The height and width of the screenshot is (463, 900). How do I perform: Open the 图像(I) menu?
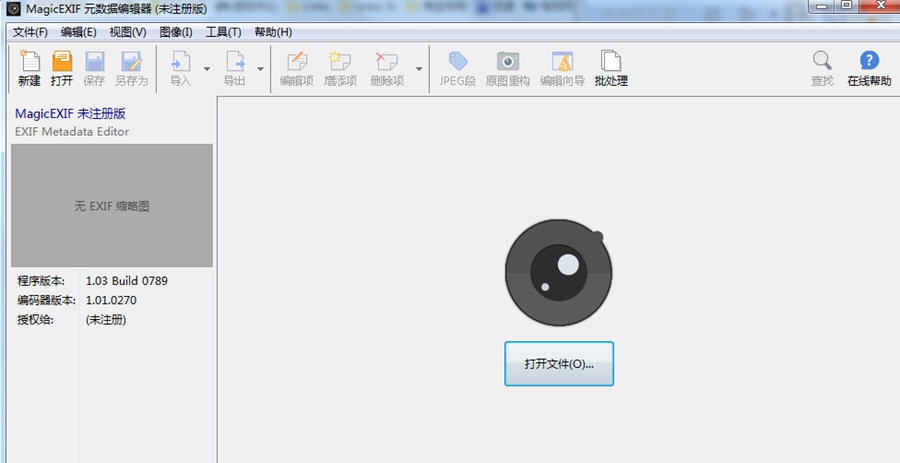pyautogui.click(x=176, y=32)
